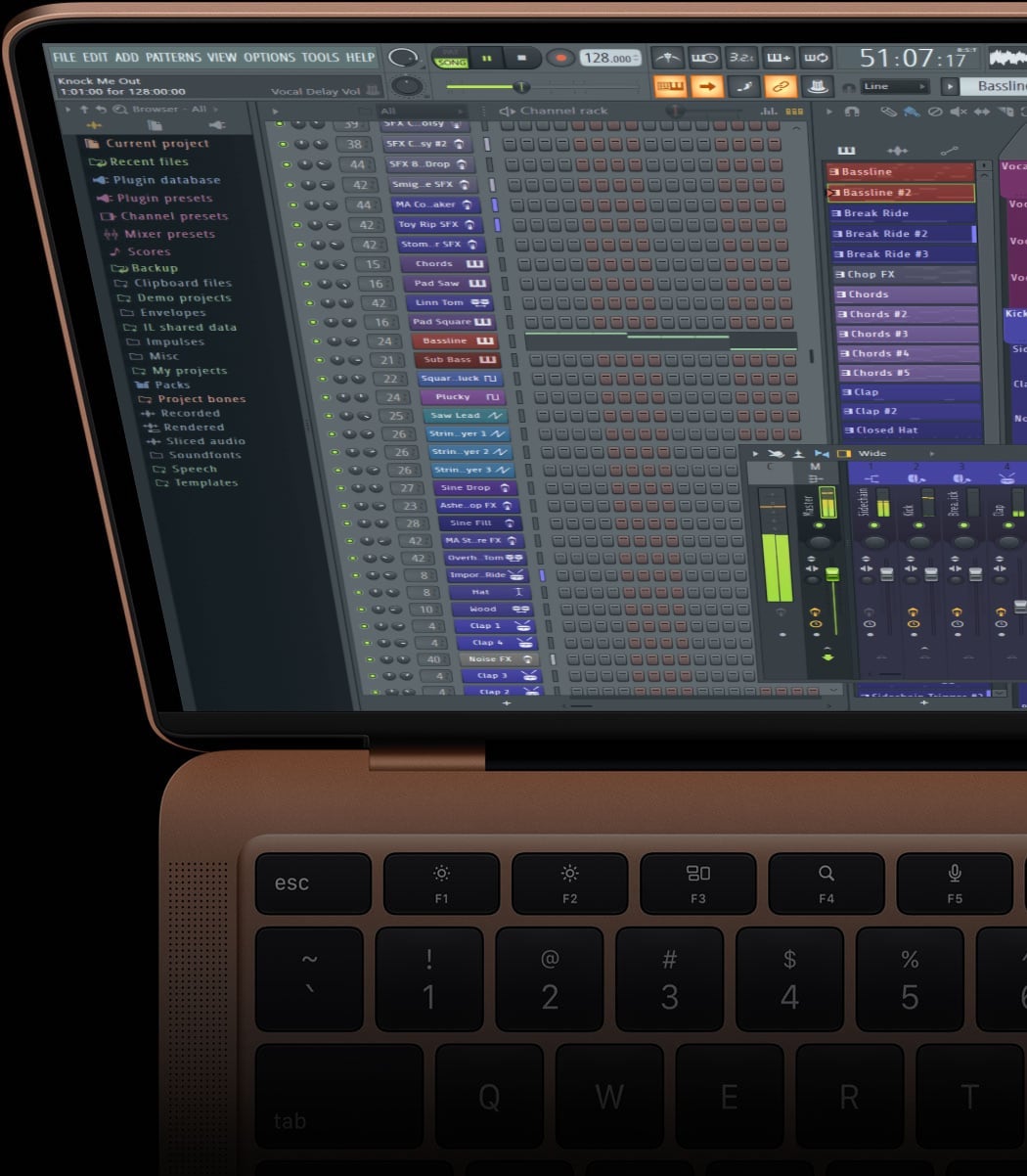Select the Toy Rip SFX channel button

pos(437,224)
